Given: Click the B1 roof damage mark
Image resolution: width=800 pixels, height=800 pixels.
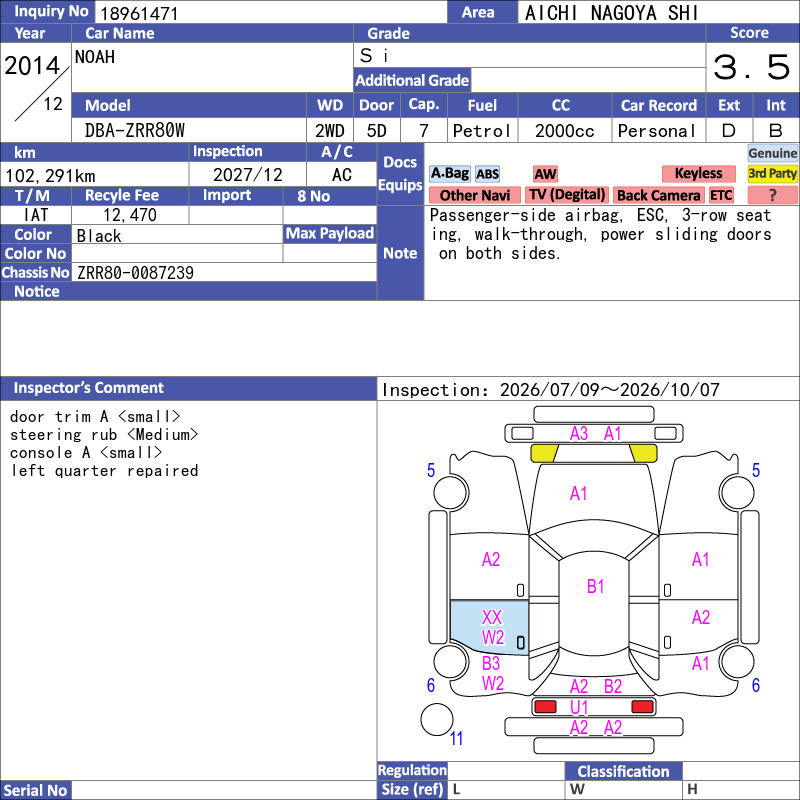Looking at the screenshot, I should pos(595,586).
